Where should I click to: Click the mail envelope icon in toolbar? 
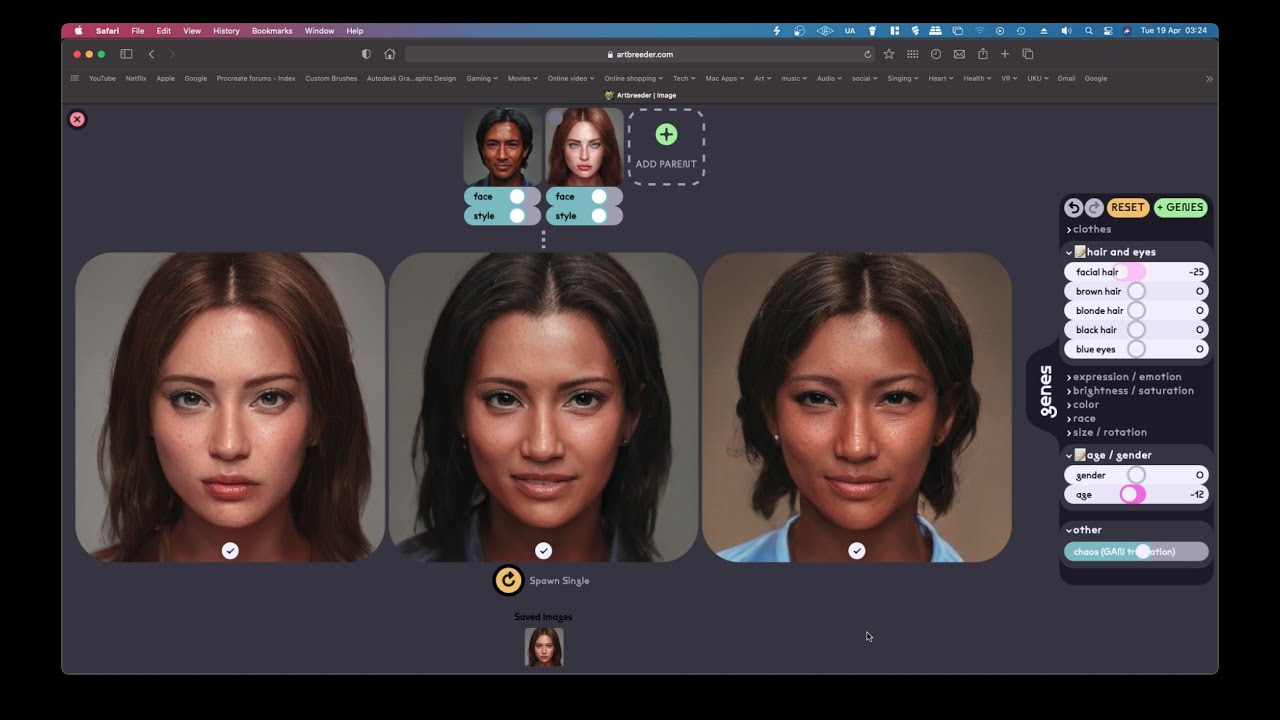tap(959, 54)
